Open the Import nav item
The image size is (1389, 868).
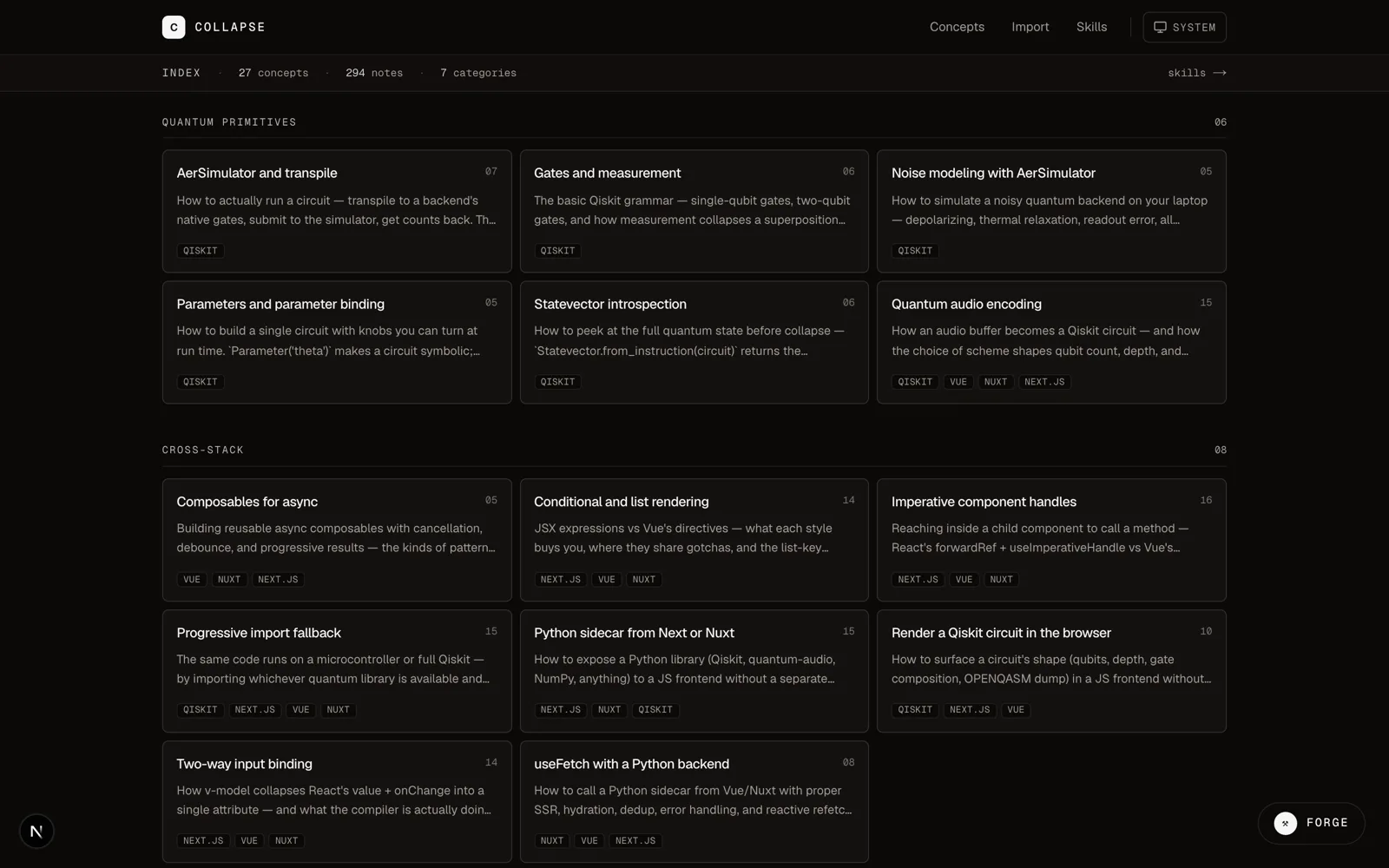point(1030,27)
